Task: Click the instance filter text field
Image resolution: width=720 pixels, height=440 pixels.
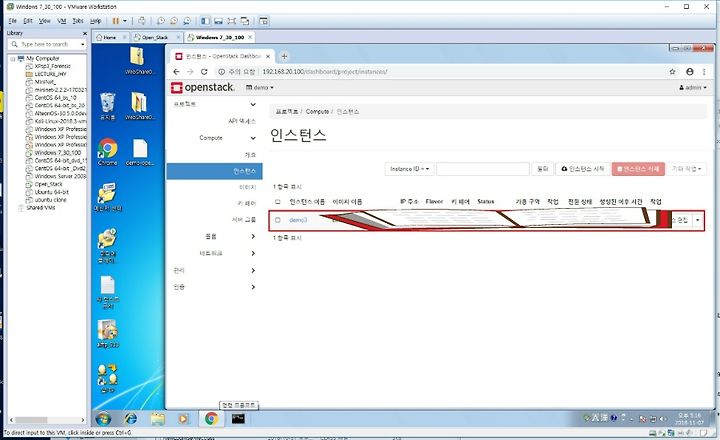Action: click(483, 169)
